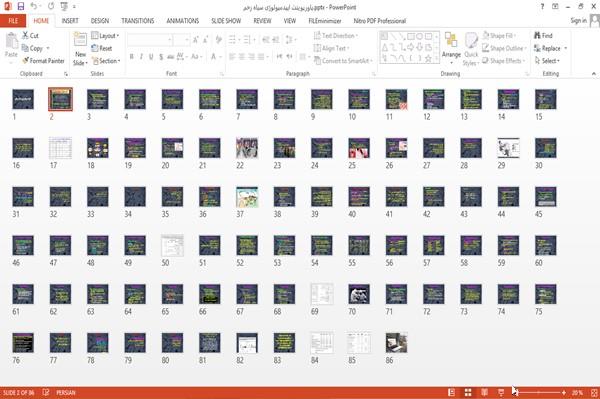Screen dimensions: 600x399
Task: Toggle Bold formatting
Action: 131,57
